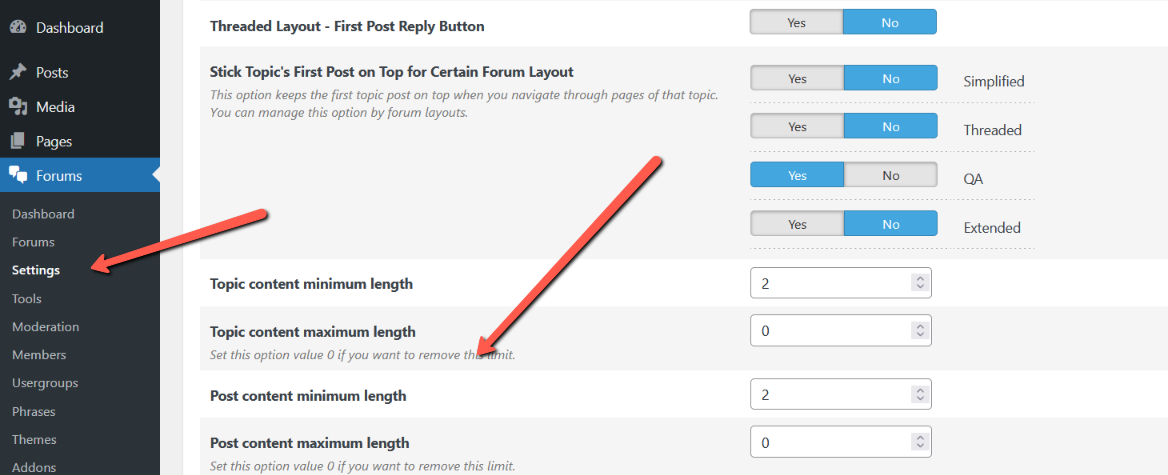The height and width of the screenshot is (475, 1168).
Task: Go to Moderation in Forums submenu
Action: tap(45, 327)
